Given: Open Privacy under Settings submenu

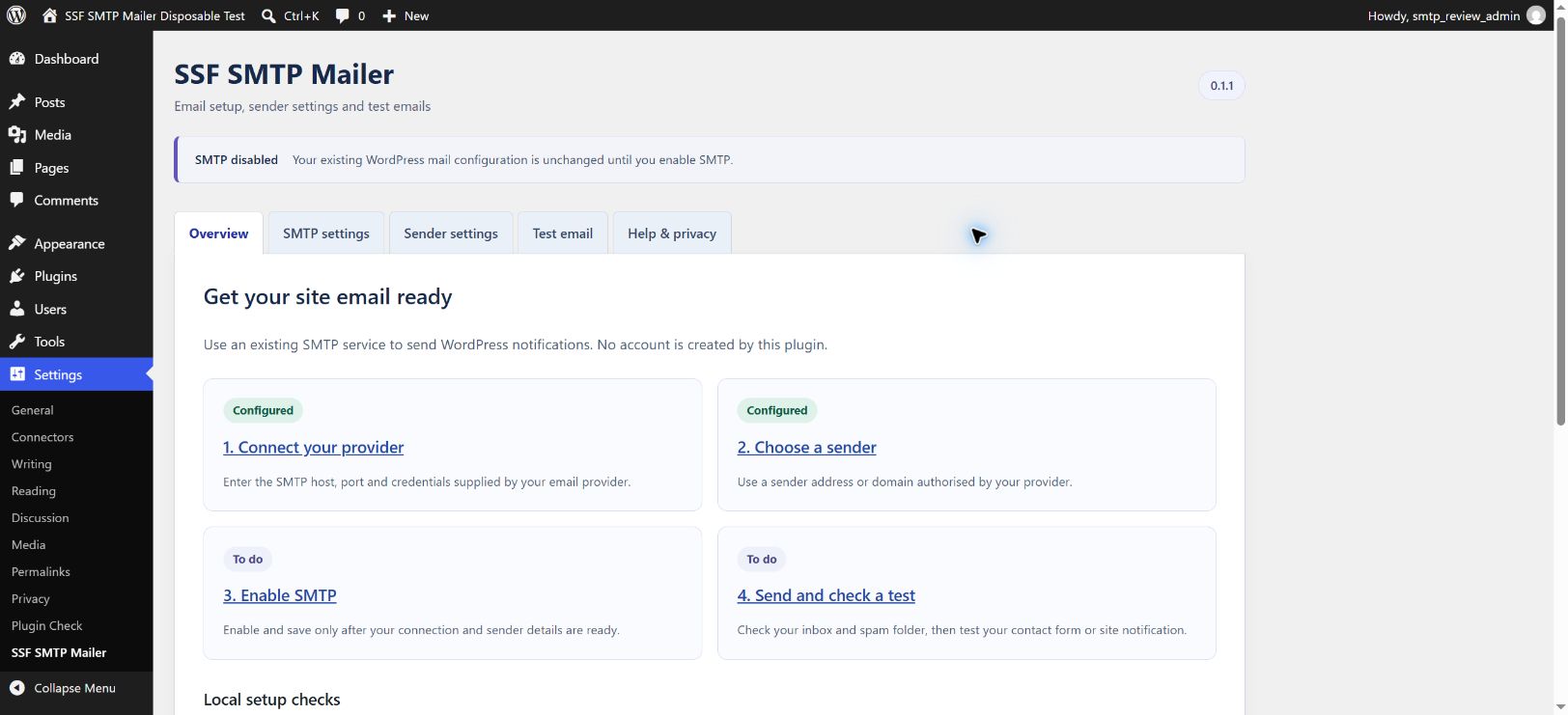Looking at the screenshot, I should pos(31,599).
